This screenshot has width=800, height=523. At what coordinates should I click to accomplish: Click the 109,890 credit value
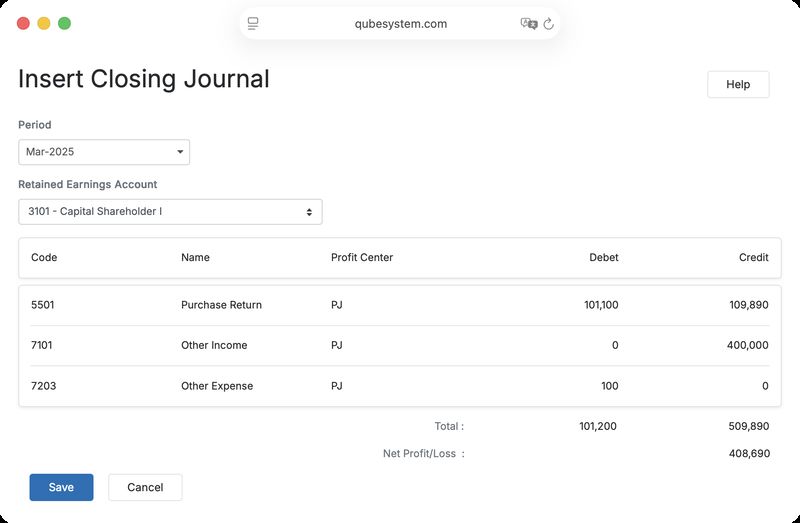[x=749, y=305]
